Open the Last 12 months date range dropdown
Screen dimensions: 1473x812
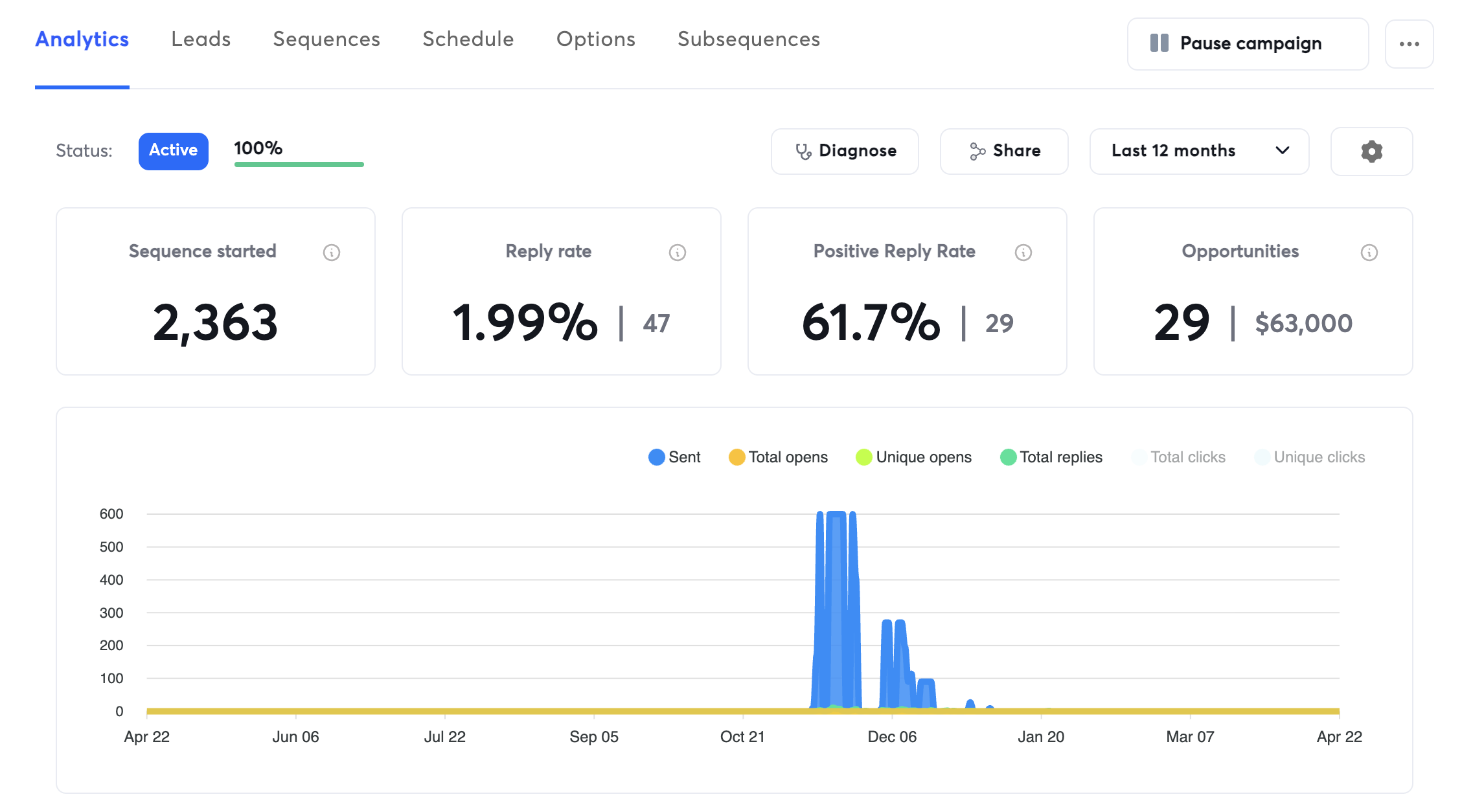click(x=1198, y=151)
